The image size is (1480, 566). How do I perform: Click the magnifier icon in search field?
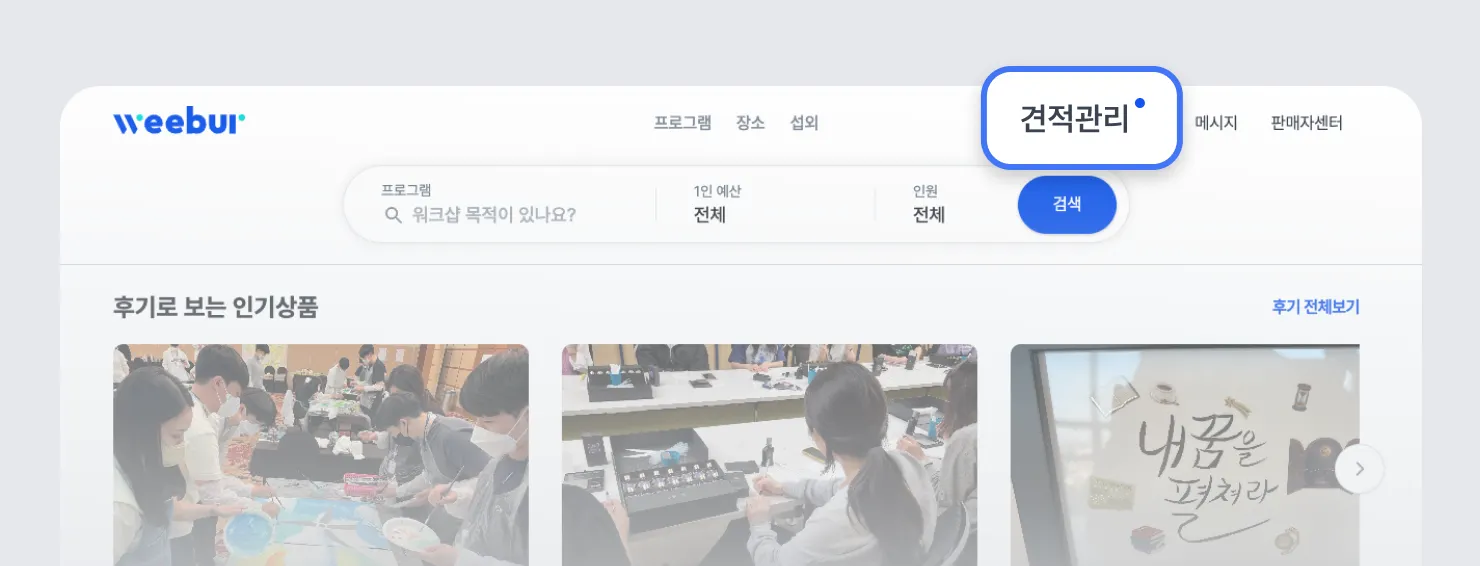tap(393, 215)
